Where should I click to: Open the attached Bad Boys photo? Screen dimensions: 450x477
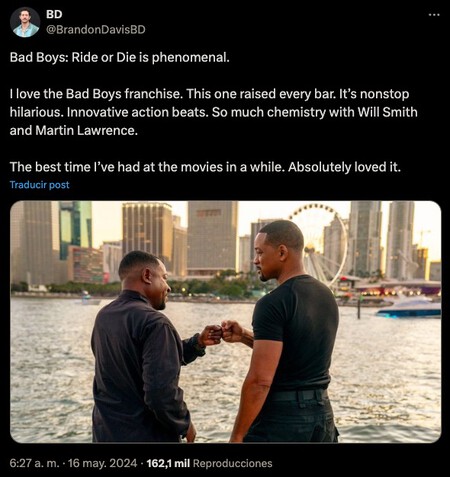click(x=225, y=322)
